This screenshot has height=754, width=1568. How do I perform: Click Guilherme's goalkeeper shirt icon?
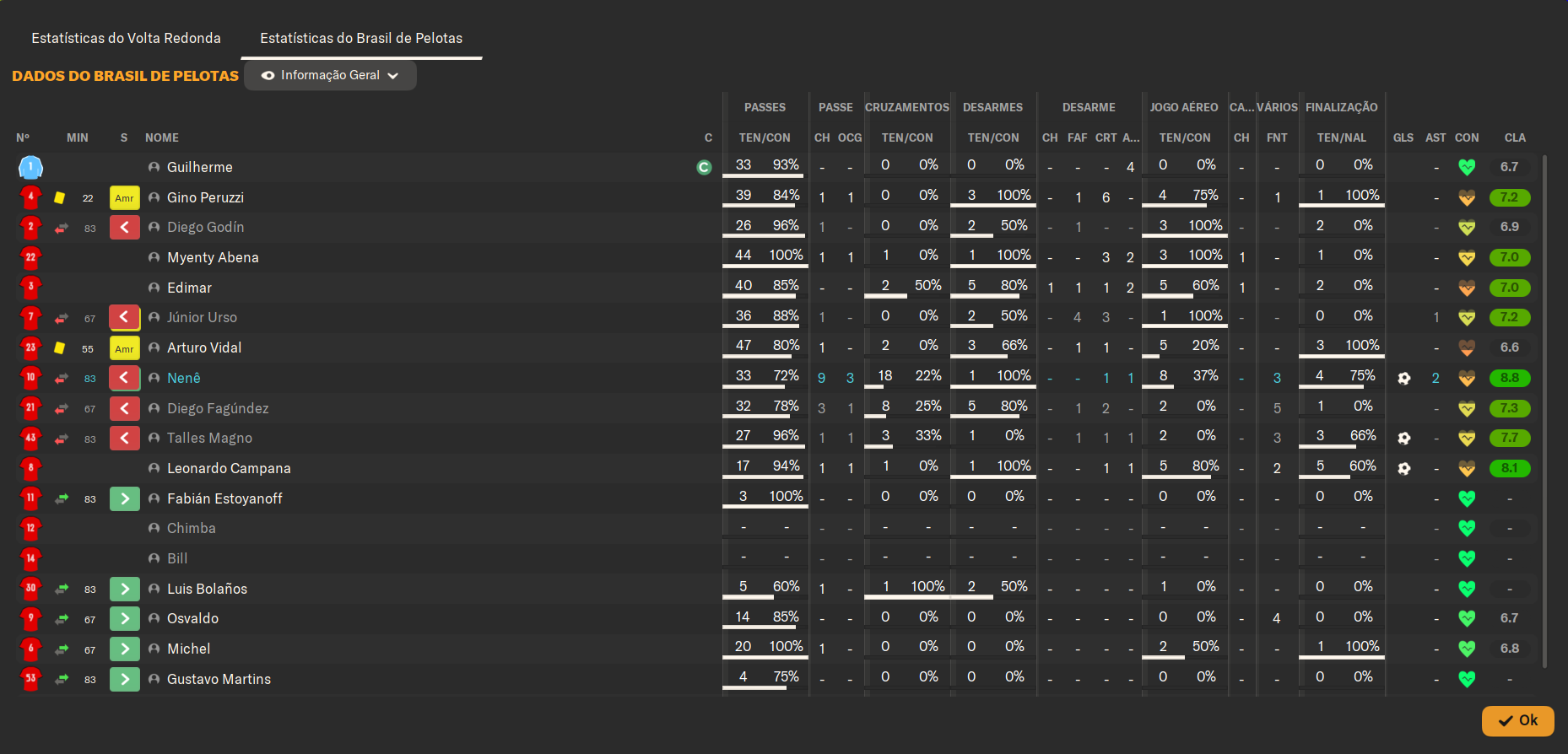pos(30,167)
